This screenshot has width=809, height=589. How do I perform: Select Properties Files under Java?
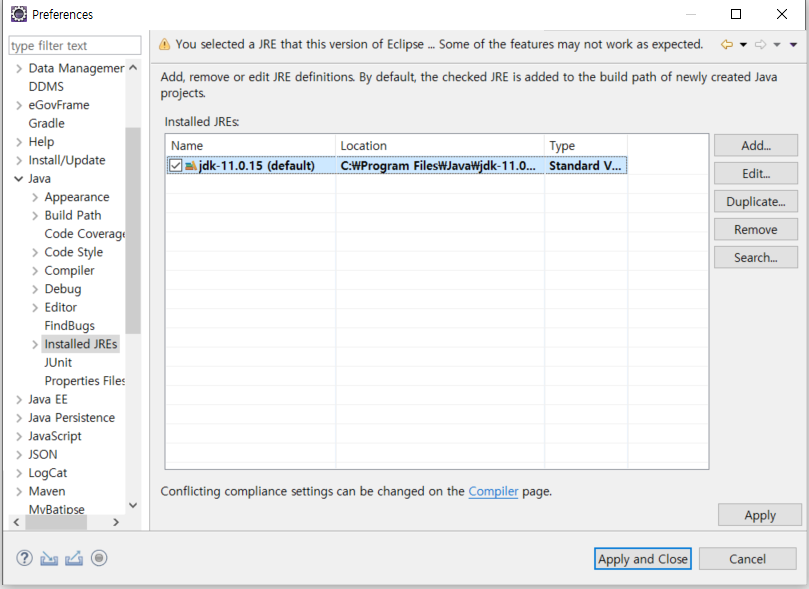pos(85,381)
